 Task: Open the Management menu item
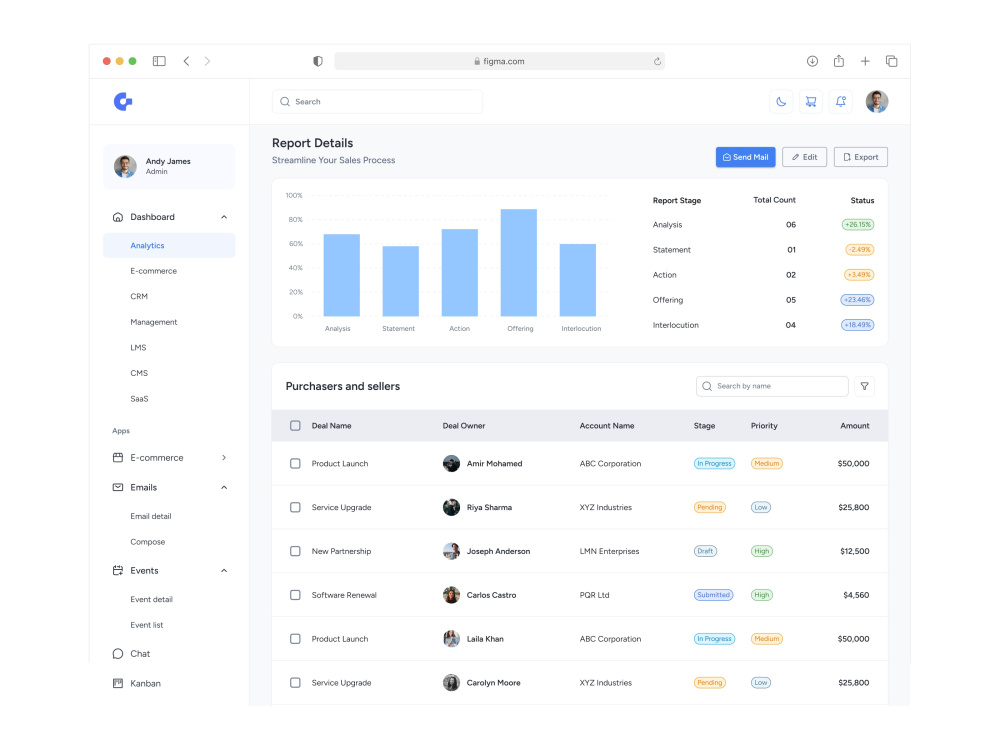154,322
